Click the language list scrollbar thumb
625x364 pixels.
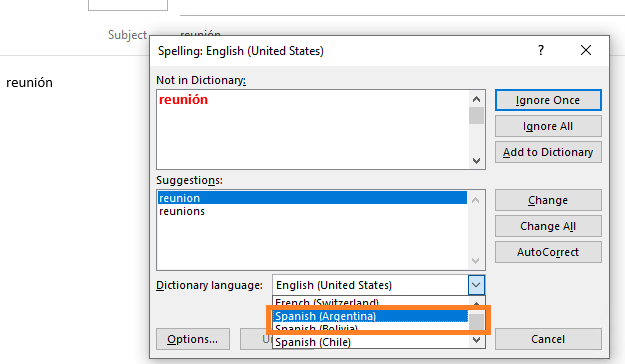pyautogui.click(x=476, y=322)
